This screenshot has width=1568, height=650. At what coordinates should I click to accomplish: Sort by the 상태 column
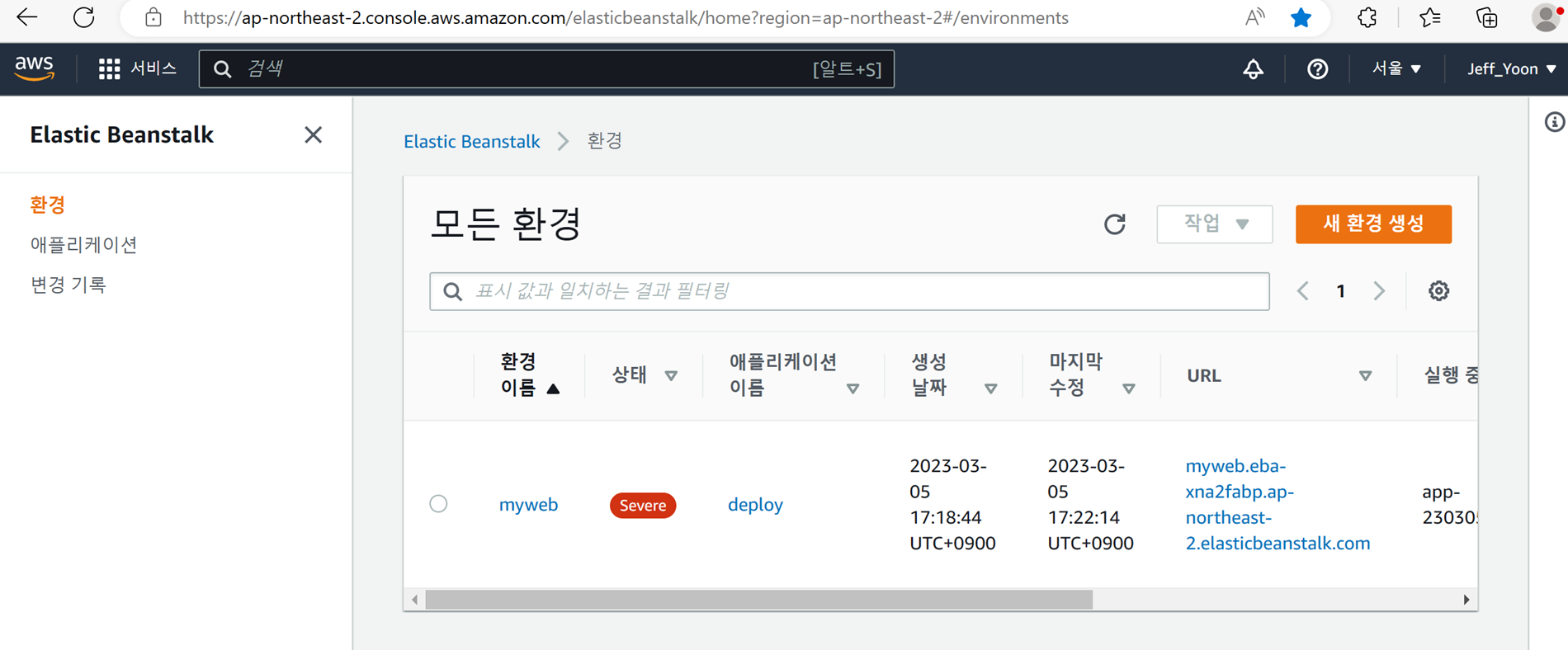pyautogui.click(x=645, y=375)
